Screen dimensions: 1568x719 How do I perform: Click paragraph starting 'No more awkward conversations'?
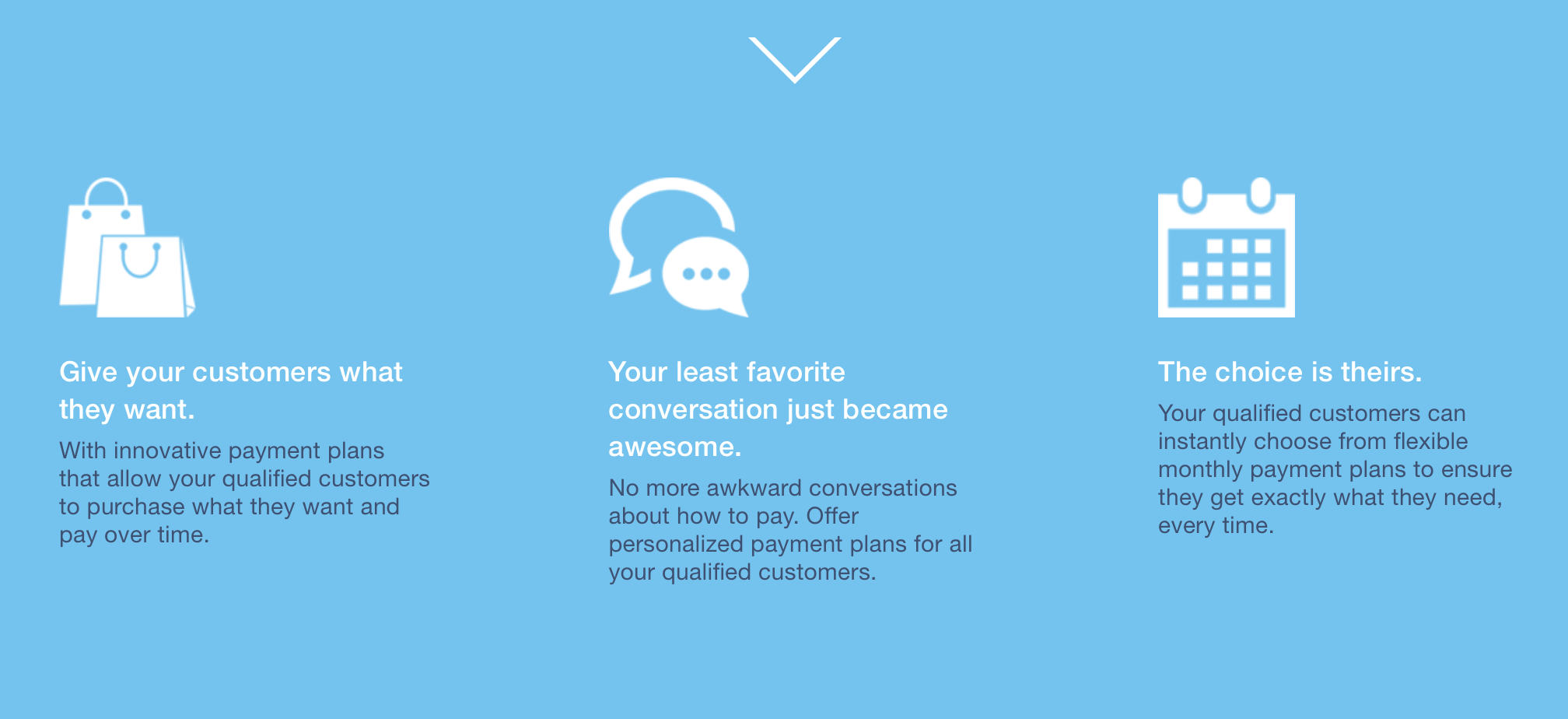point(790,530)
